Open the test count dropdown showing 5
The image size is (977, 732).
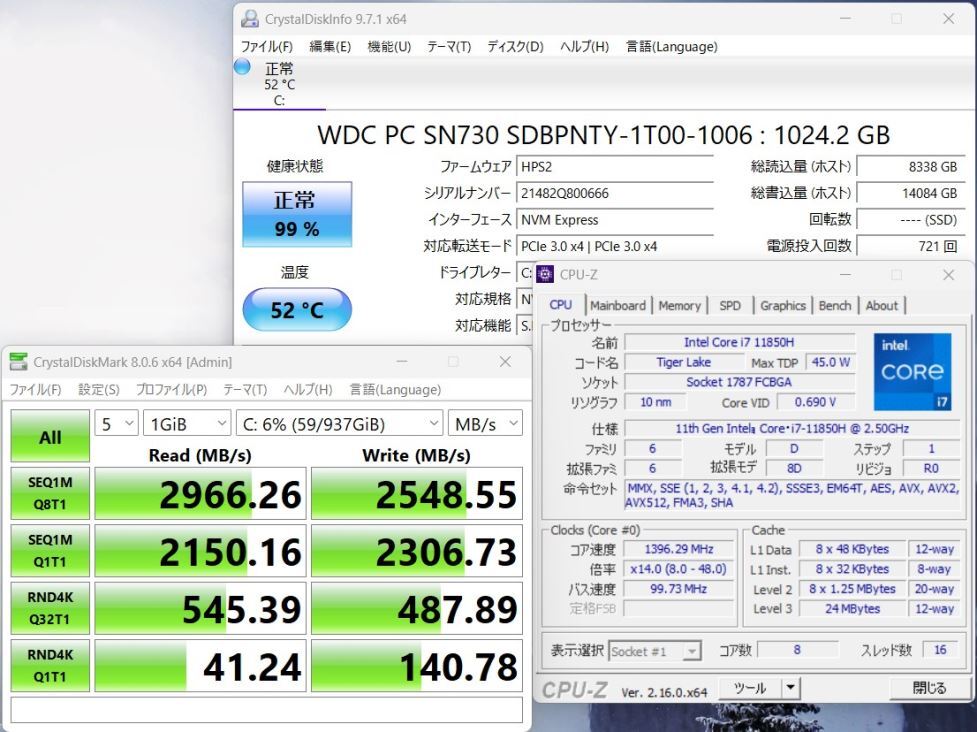(117, 424)
